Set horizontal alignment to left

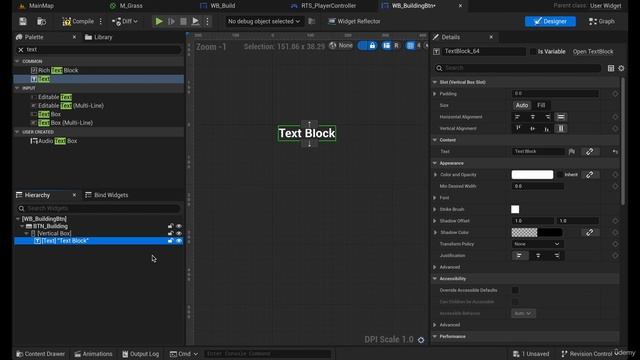pos(518,117)
